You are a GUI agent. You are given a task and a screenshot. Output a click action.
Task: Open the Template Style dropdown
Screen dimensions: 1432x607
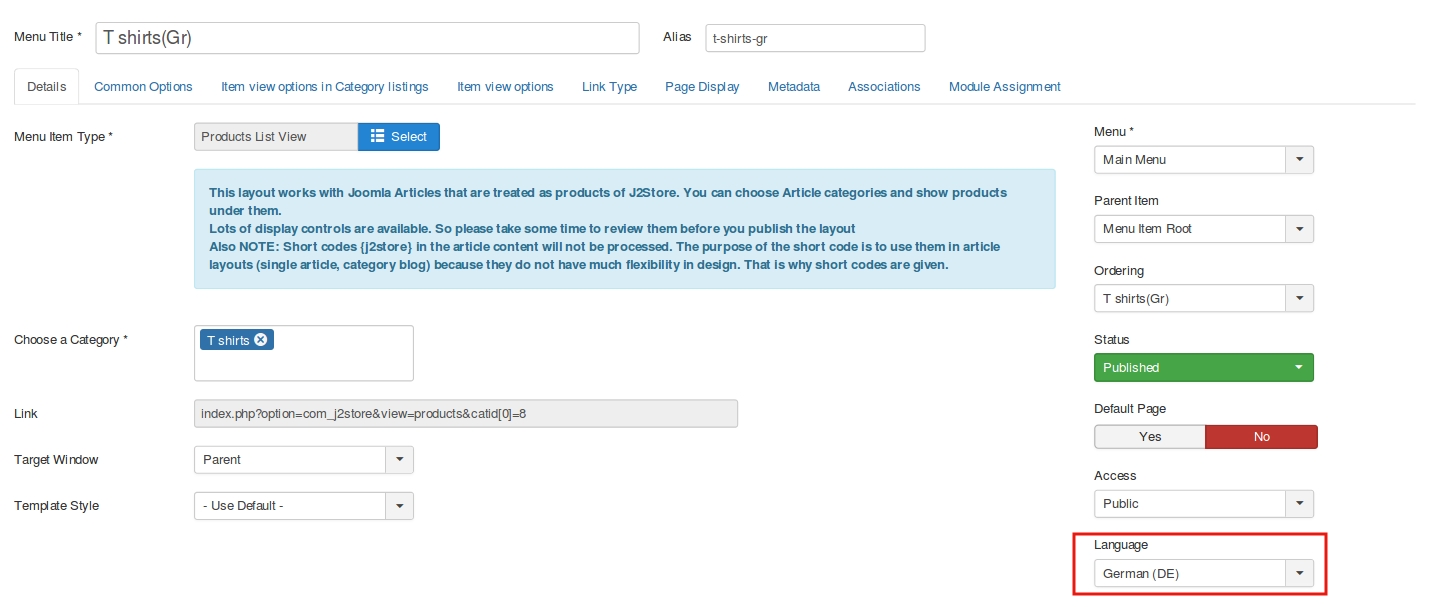303,506
